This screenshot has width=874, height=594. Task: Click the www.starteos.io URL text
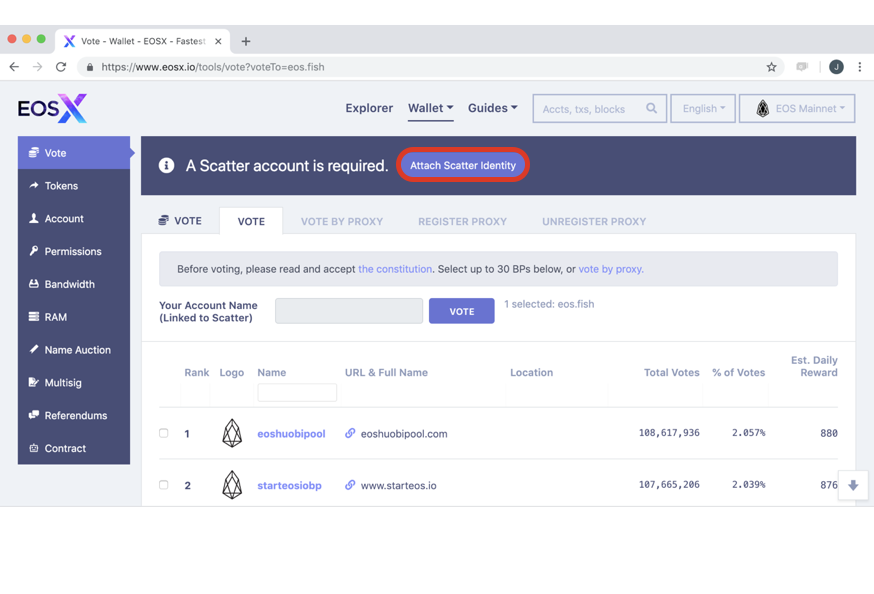click(x=399, y=485)
